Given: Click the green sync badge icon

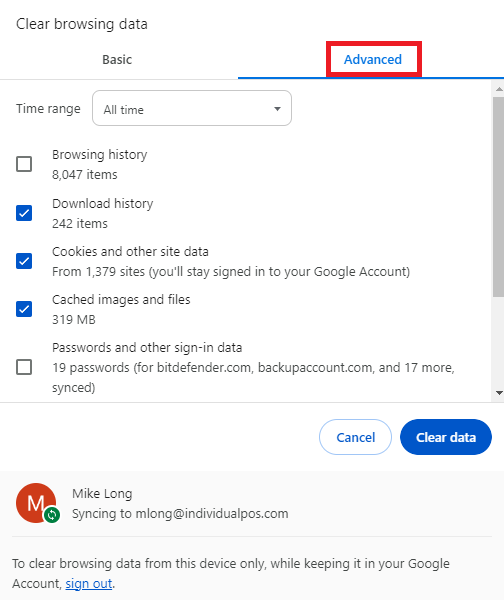Looking at the screenshot, I should coord(52,515).
